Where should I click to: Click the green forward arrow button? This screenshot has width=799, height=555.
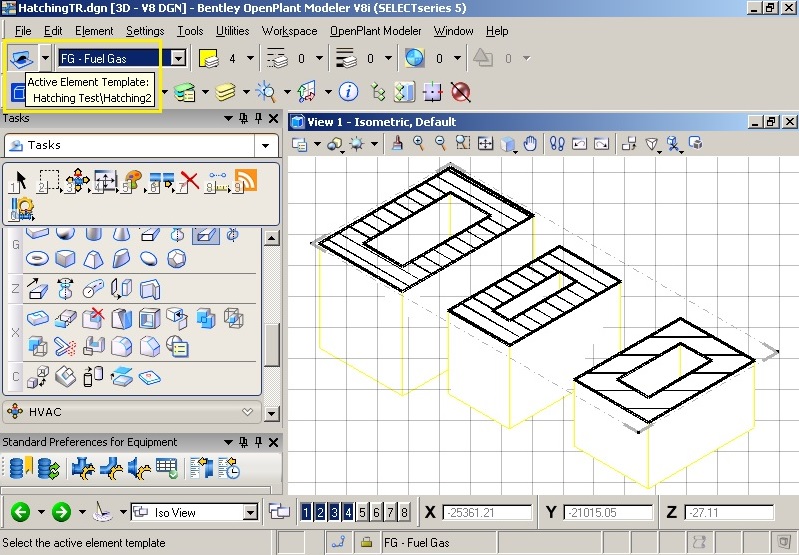click(61, 512)
